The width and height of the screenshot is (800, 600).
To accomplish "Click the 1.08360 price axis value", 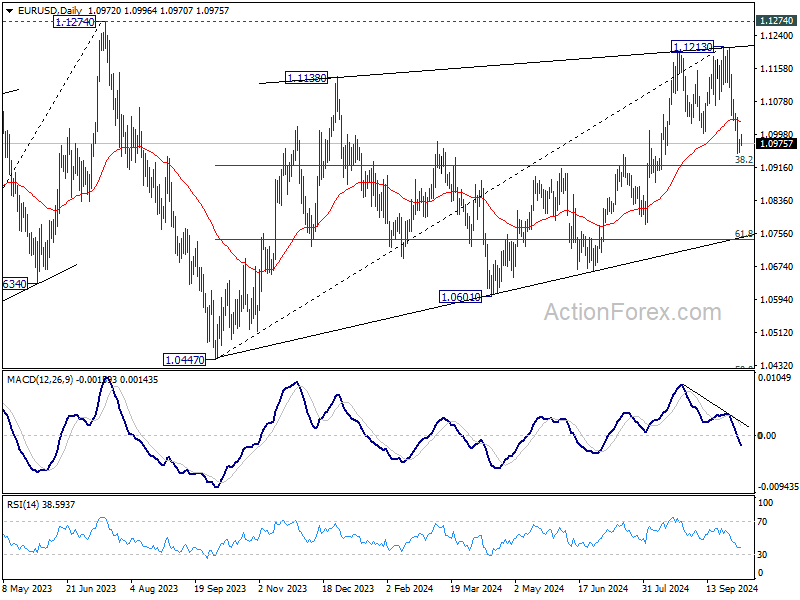I will [x=777, y=201].
